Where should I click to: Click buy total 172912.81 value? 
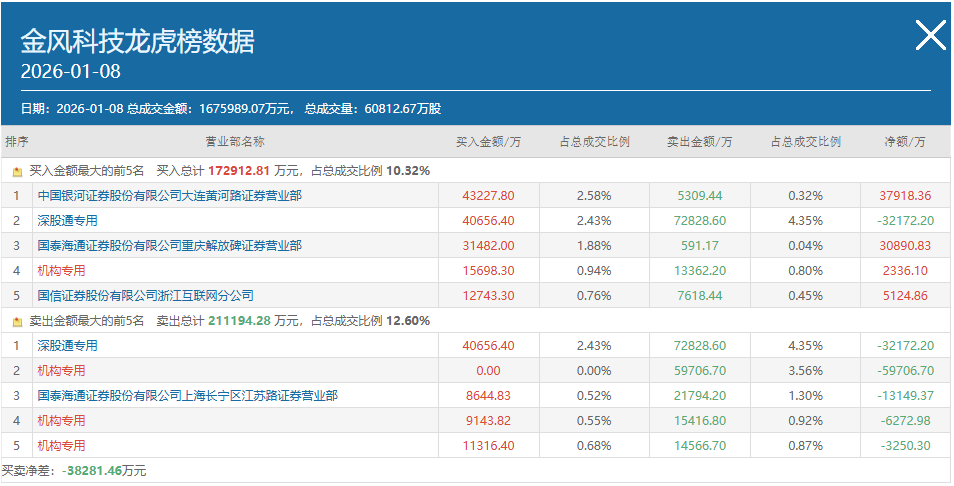(238, 171)
